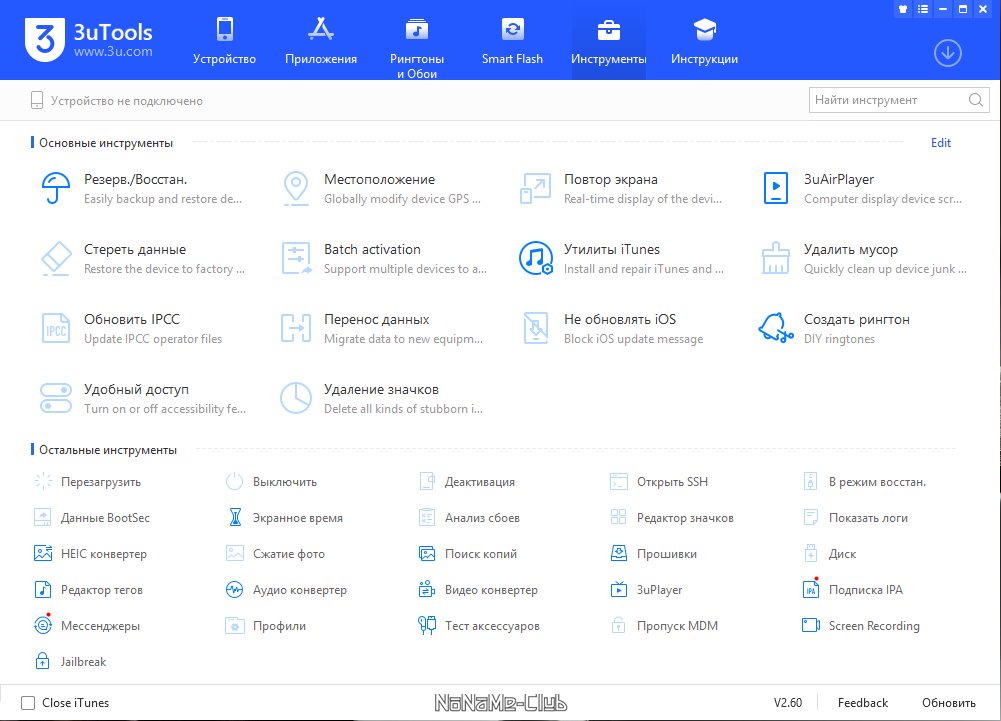Click Диск tool

829,554
